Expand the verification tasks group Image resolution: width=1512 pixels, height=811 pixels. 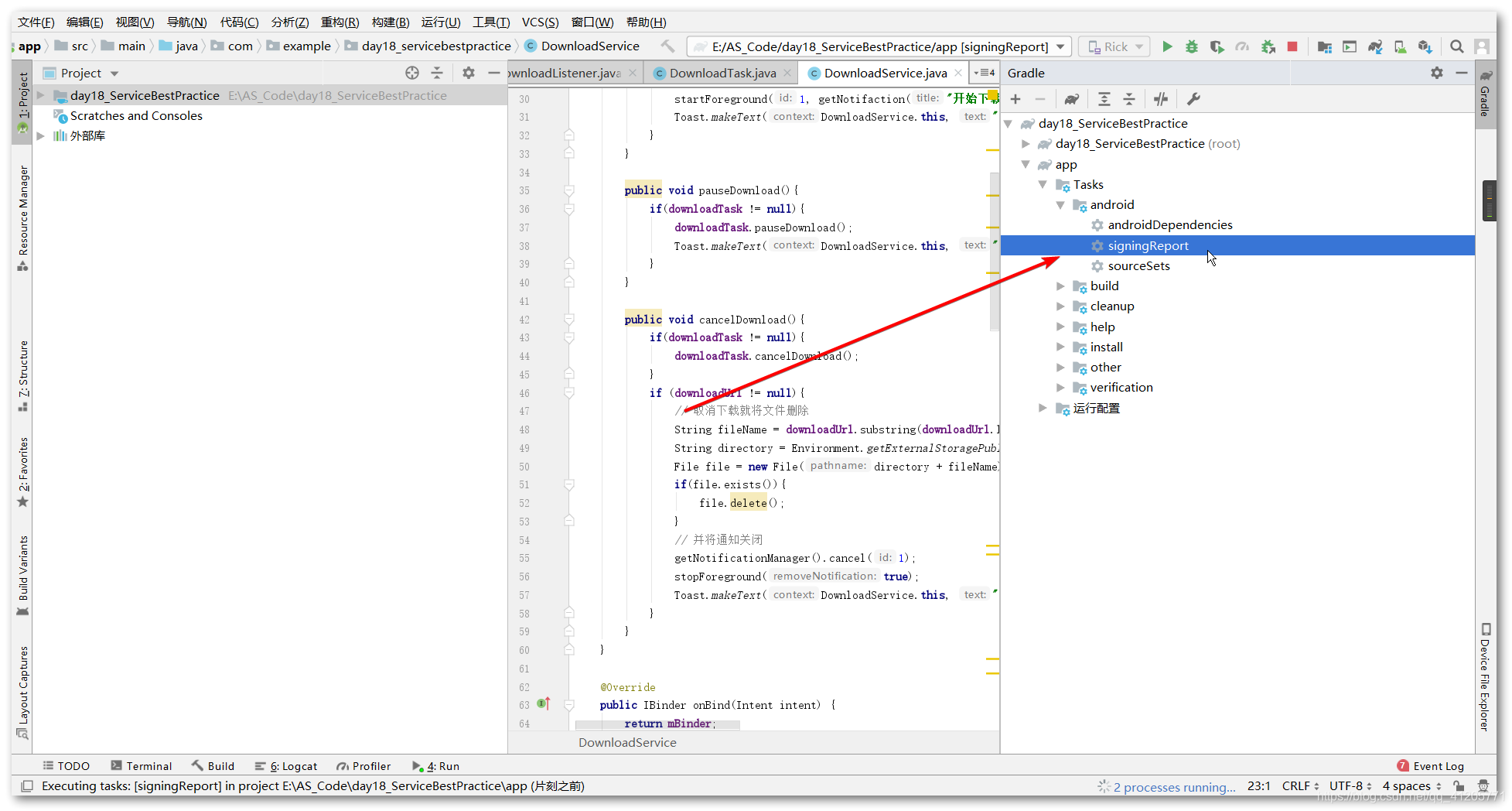1060,388
